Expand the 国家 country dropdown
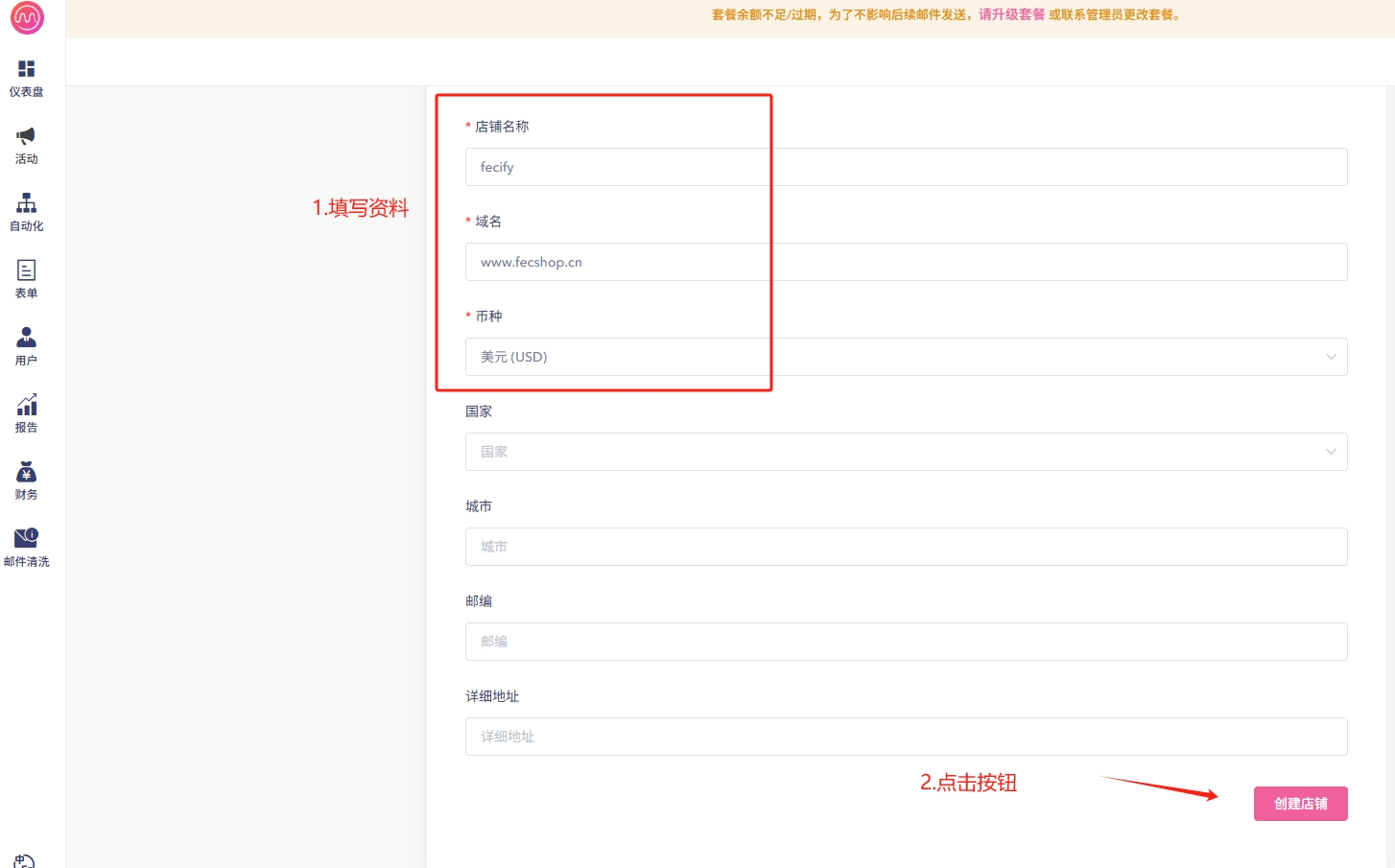The height and width of the screenshot is (868, 1395). 906,452
